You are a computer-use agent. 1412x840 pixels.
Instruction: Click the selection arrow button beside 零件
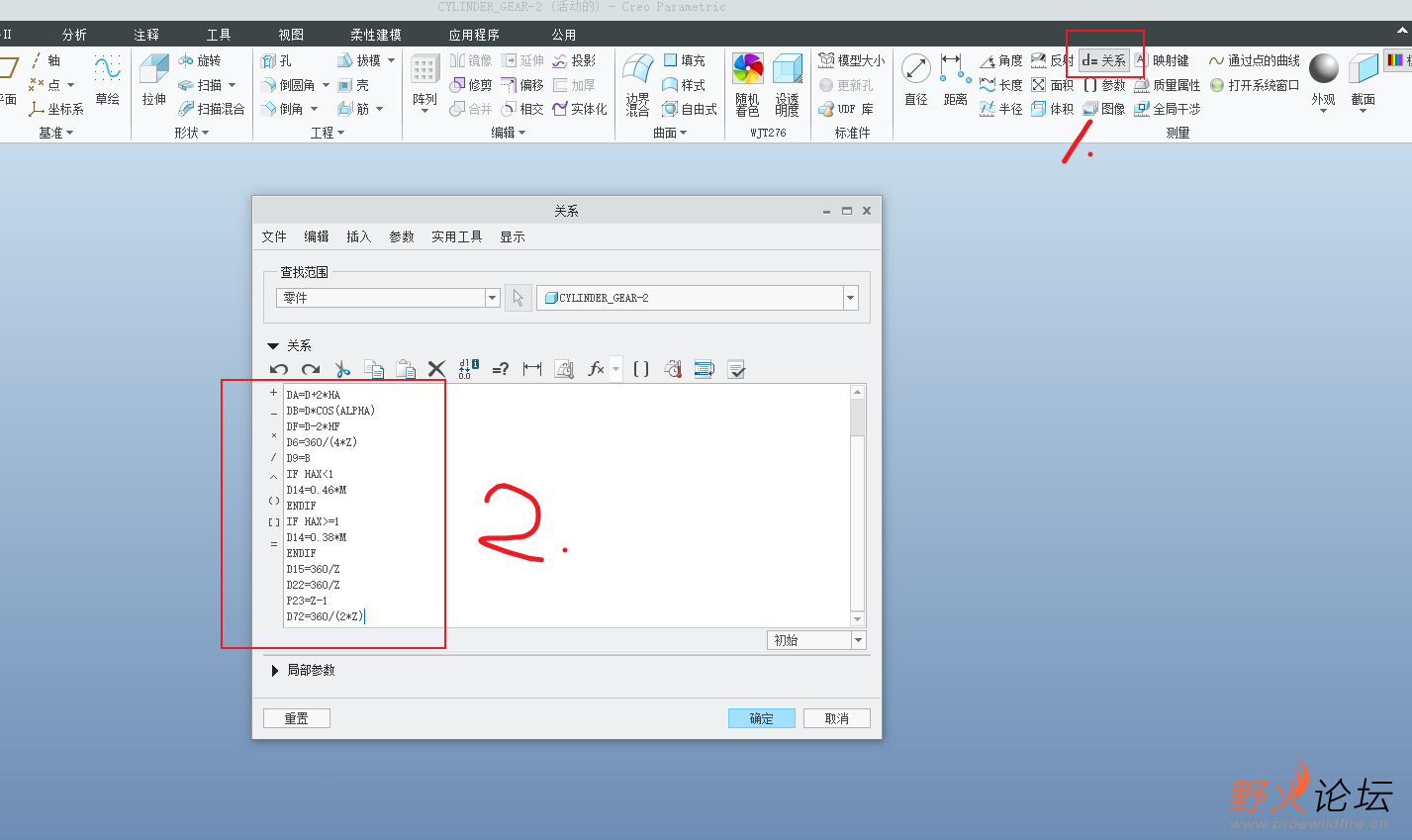click(518, 298)
